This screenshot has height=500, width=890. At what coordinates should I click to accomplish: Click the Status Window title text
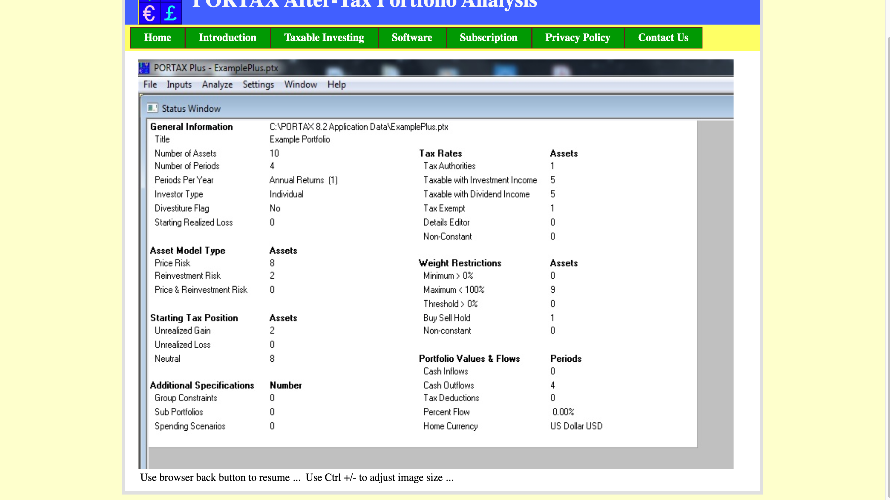click(x=191, y=108)
